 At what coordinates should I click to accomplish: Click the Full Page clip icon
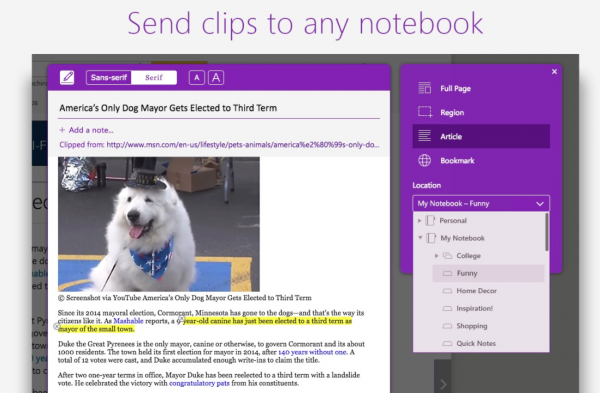(424, 88)
